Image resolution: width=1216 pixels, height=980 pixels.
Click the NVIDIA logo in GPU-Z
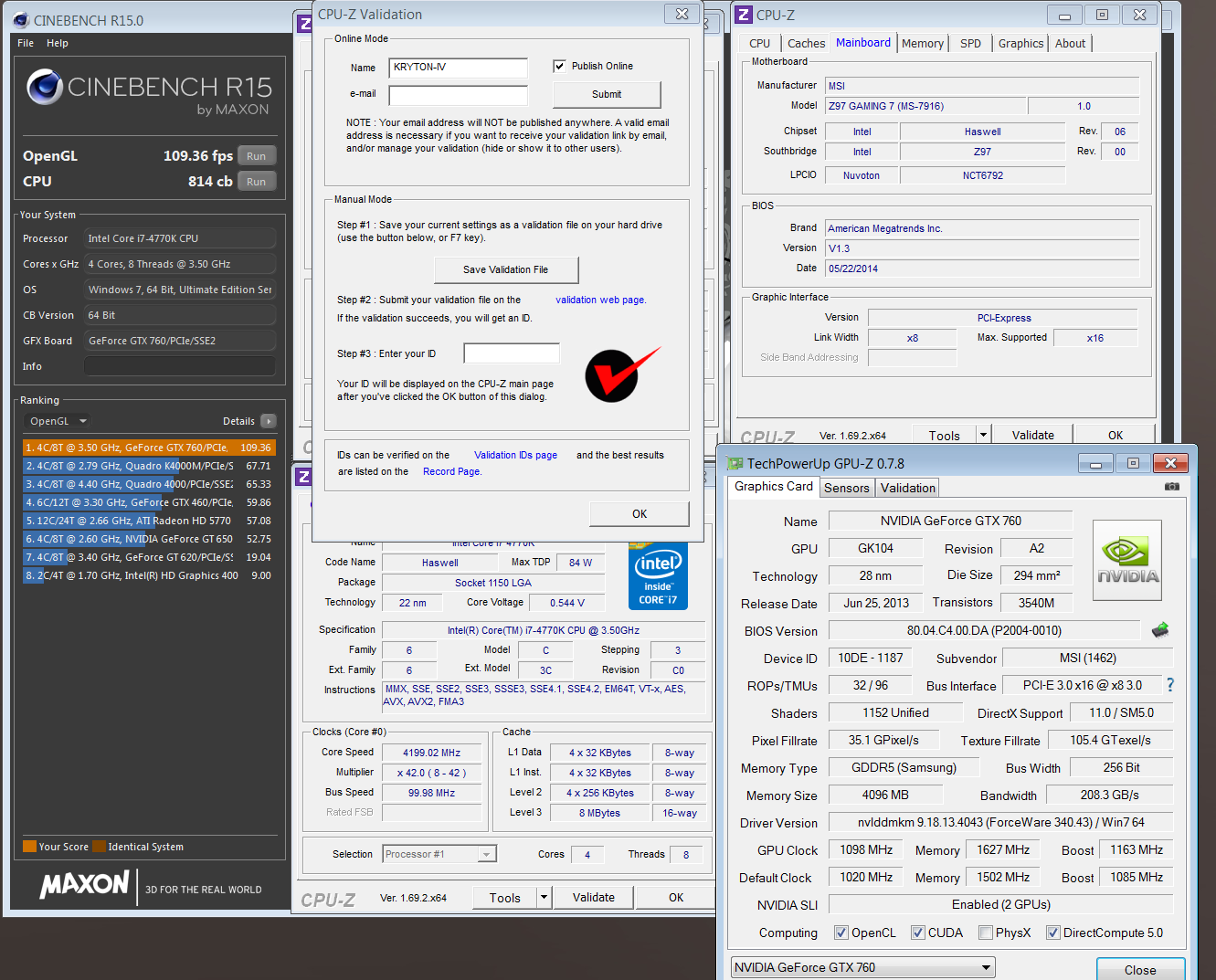pyautogui.click(x=1127, y=560)
